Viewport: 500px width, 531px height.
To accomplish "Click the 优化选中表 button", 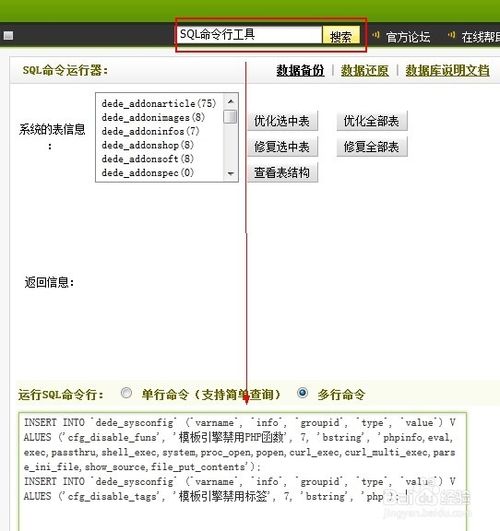I will 283,121.
